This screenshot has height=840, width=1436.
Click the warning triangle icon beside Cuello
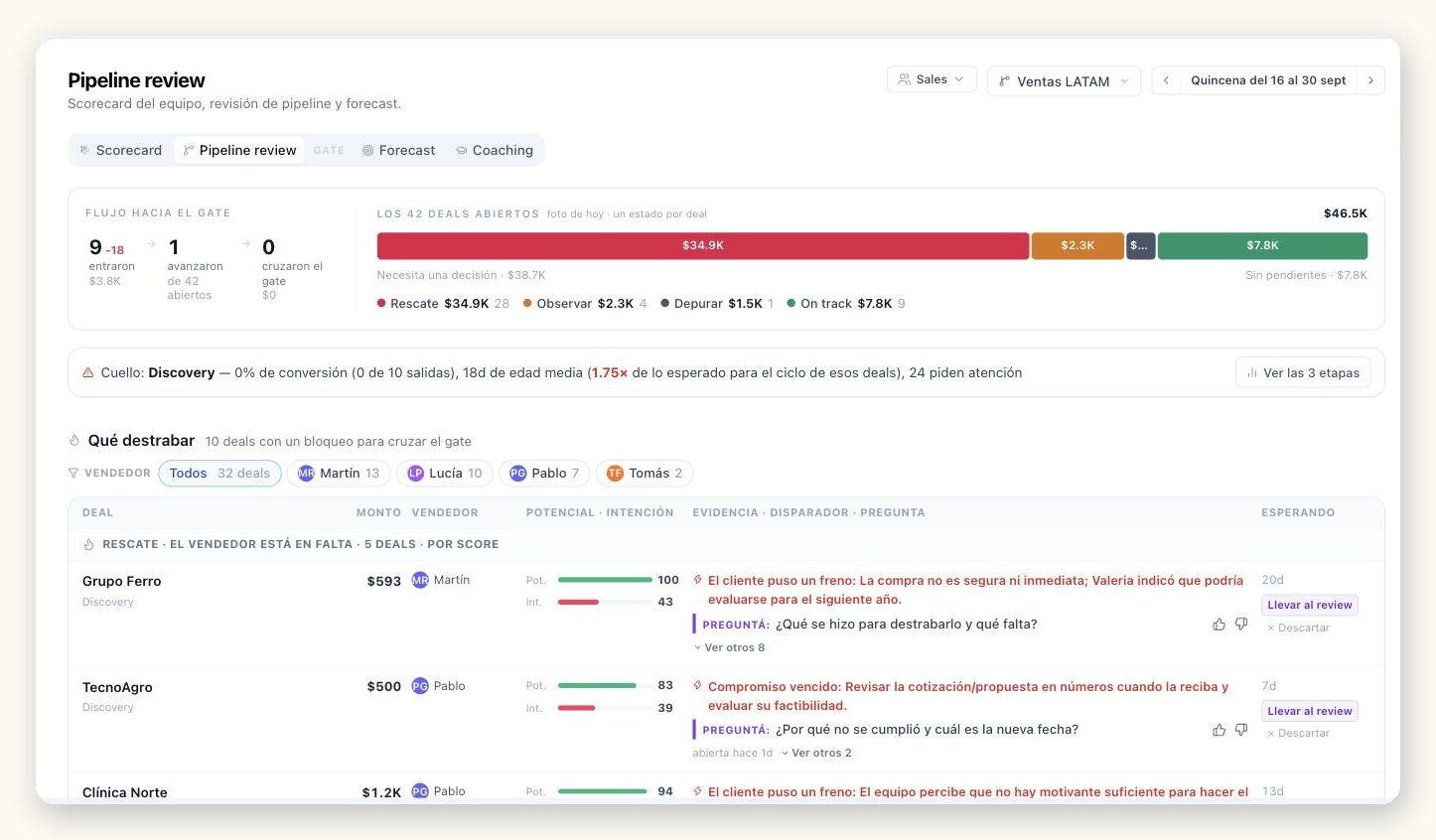click(x=87, y=373)
